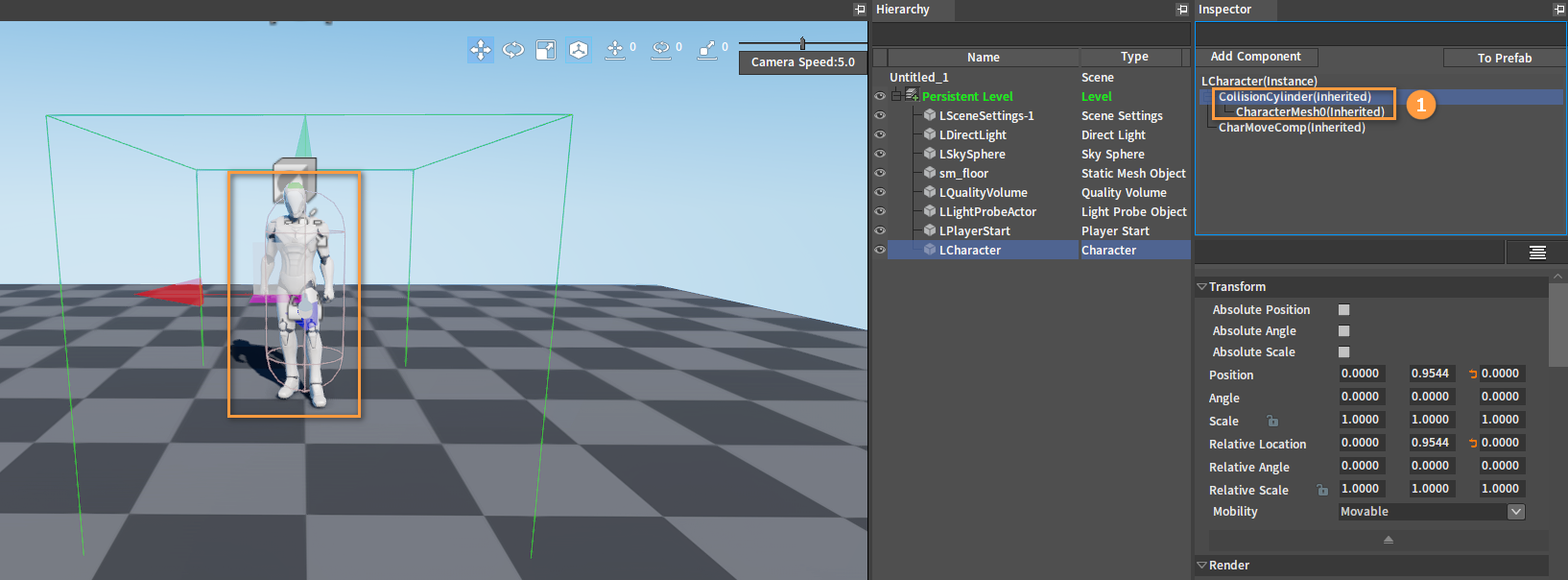This screenshot has width=1568, height=580.
Task: Enable the Absolute Angle checkbox
Action: [x=1343, y=330]
